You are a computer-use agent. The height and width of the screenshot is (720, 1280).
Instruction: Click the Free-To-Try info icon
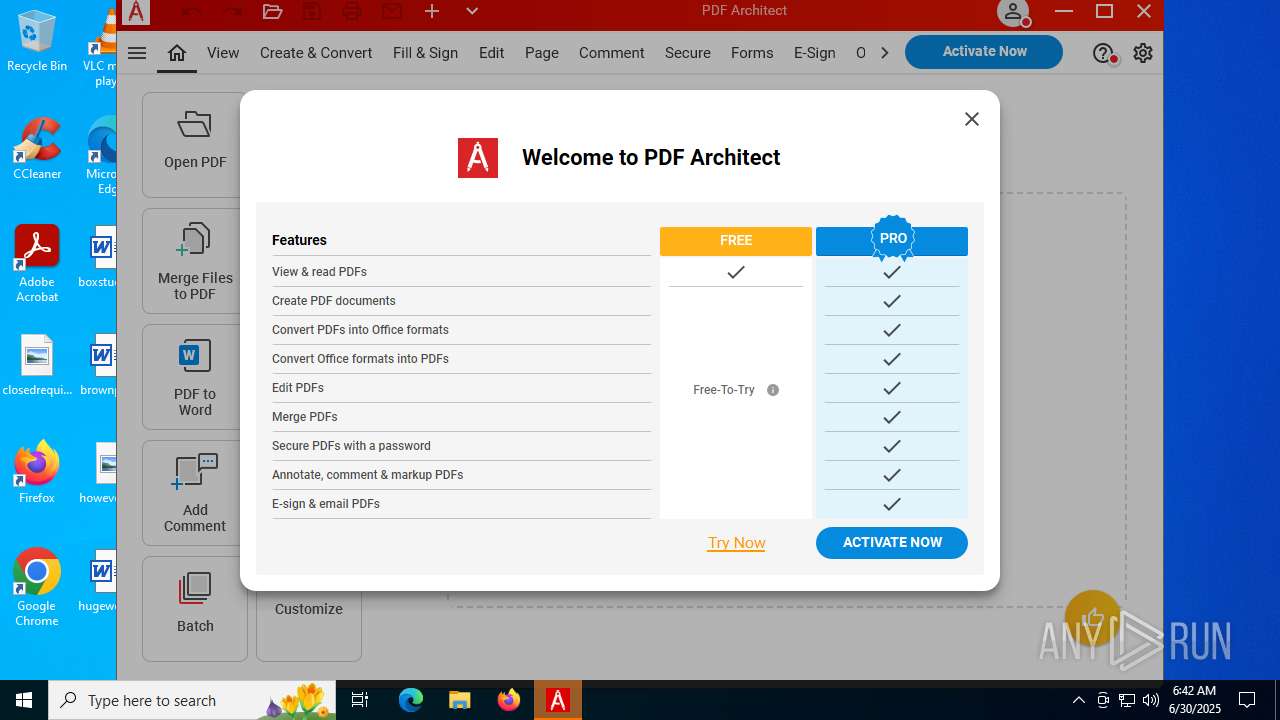[x=773, y=390]
